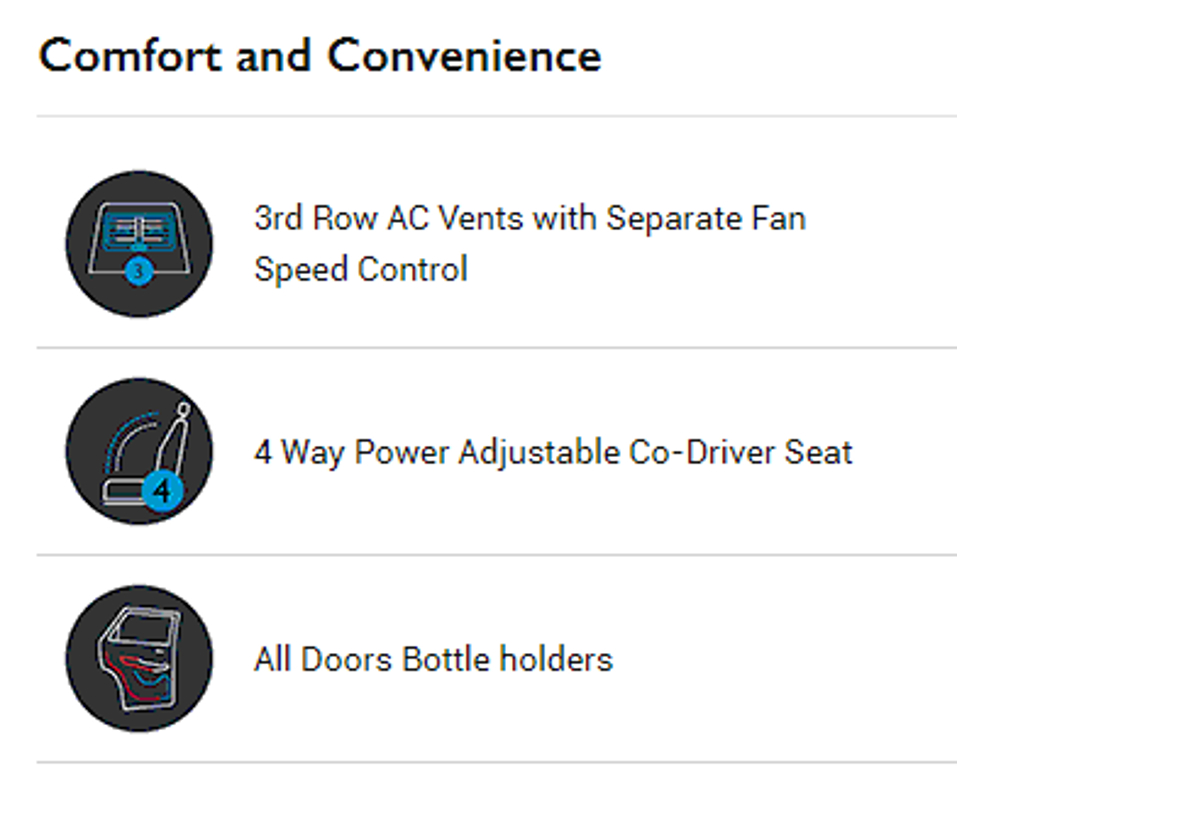Click the seat headrest in the seat icon
This screenshot has height=836, width=1200.
(x=183, y=410)
